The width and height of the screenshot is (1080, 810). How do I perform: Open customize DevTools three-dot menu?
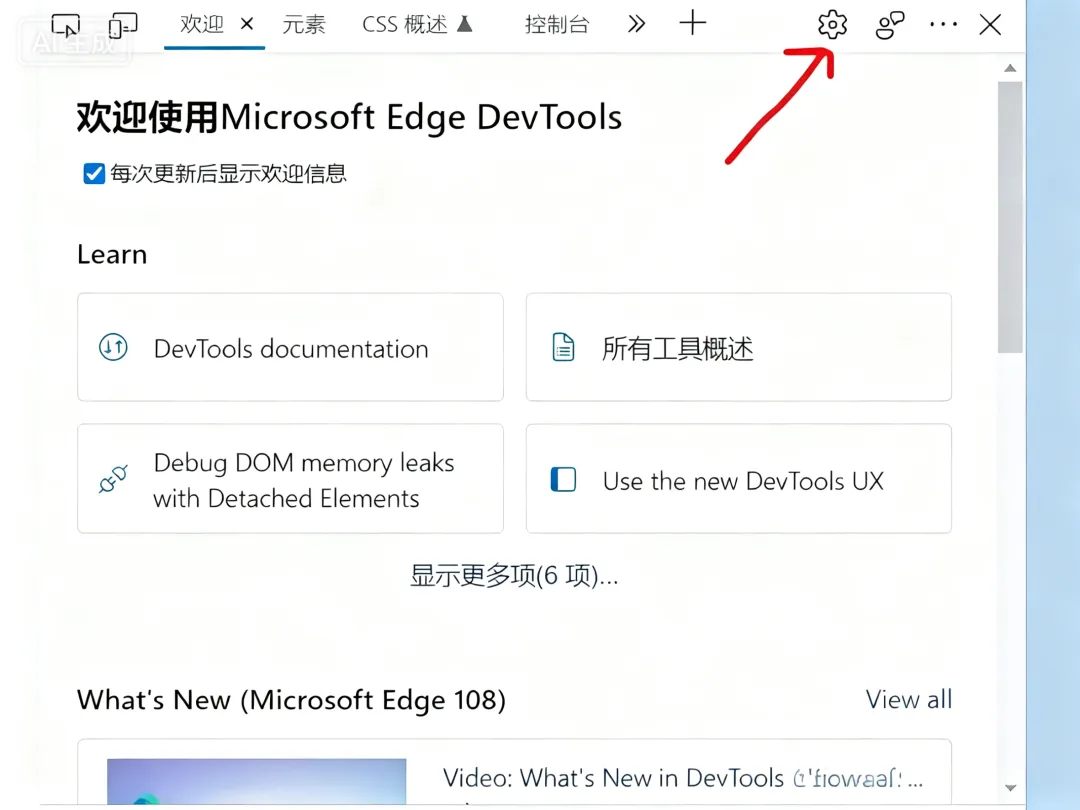point(944,24)
